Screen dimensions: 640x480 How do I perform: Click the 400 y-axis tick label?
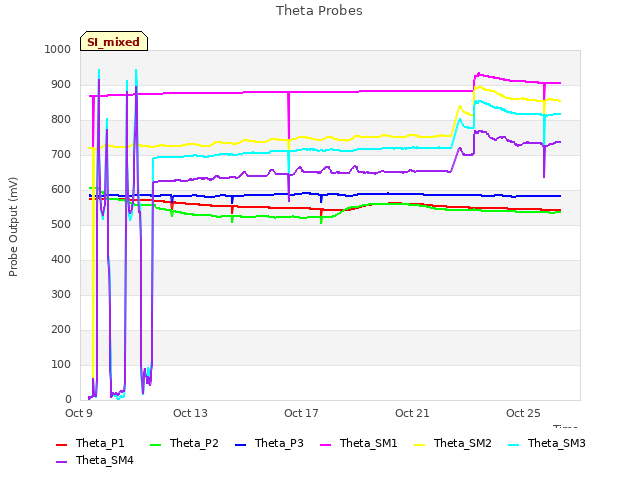[x=61, y=260]
